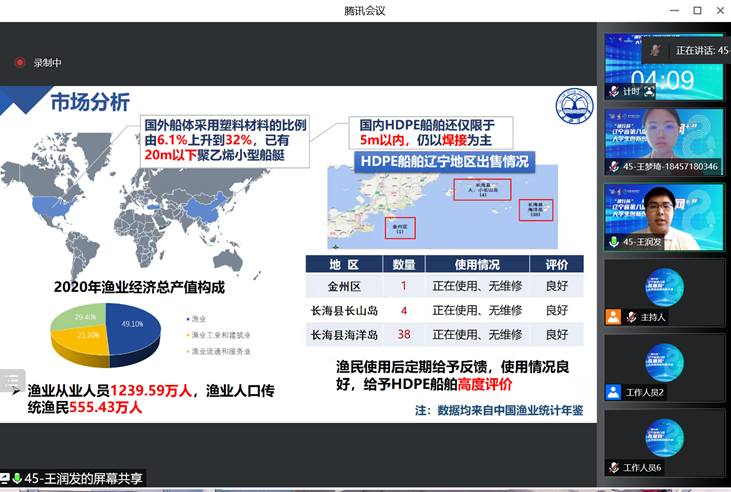Click the 工作人员6 name label
Image resolution: width=731 pixels, height=492 pixels.
pyautogui.click(x=642, y=468)
